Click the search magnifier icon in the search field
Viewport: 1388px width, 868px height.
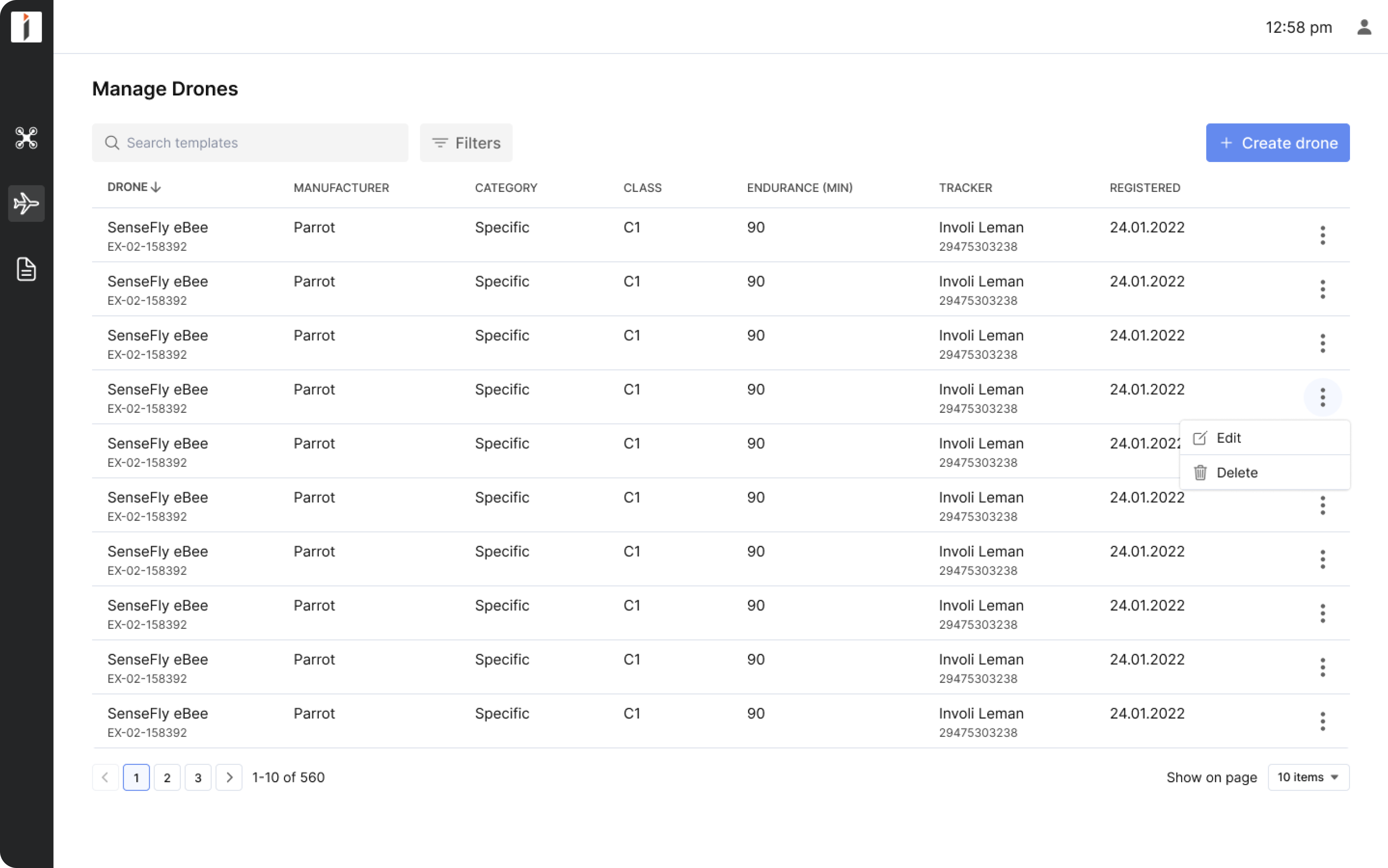tap(113, 142)
